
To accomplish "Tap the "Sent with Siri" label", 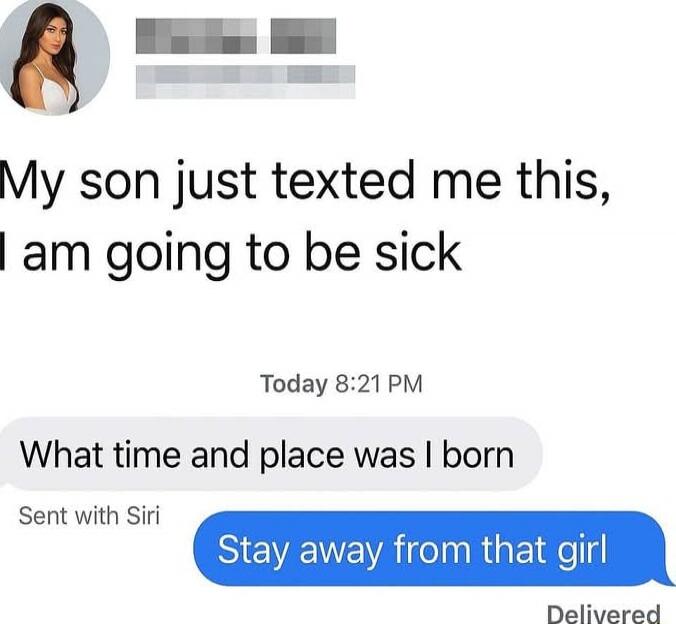I will coord(89,515).
